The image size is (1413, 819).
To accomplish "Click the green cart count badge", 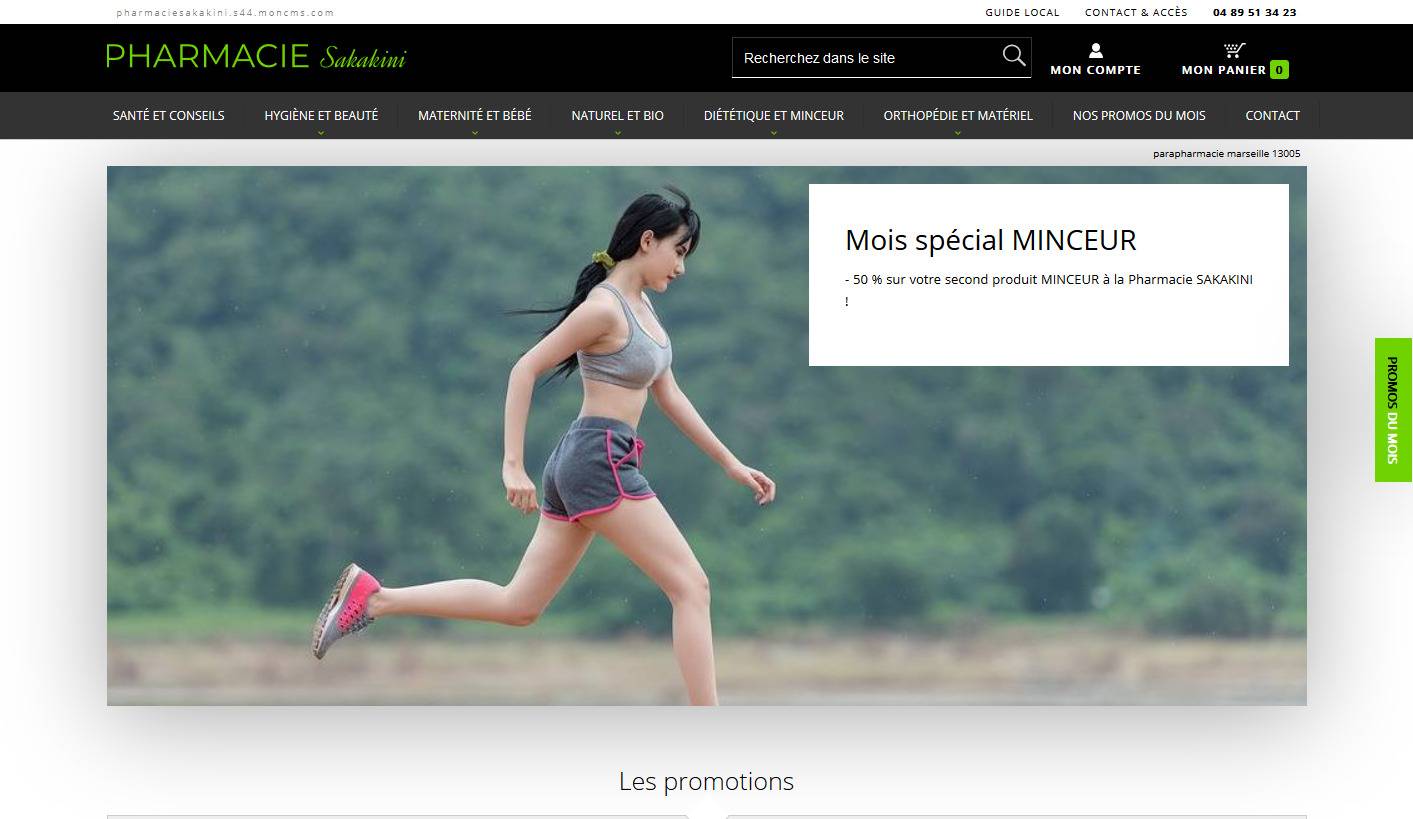I will click(x=1279, y=70).
